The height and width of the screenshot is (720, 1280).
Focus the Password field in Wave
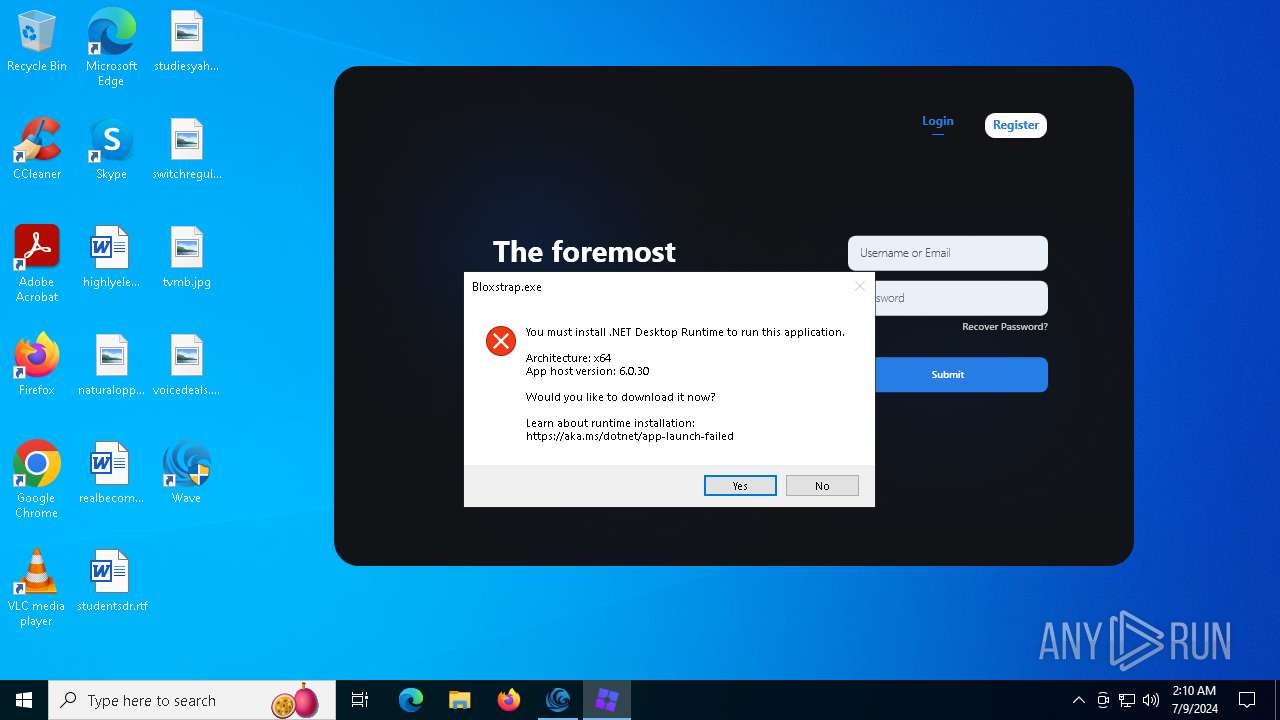point(961,298)
